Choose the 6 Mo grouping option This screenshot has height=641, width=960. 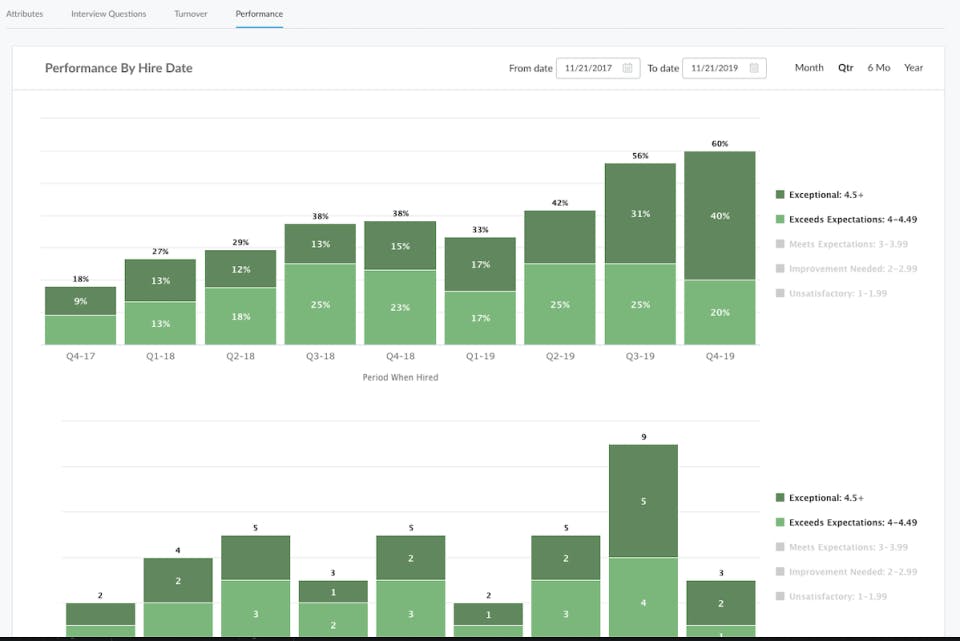tap(879, 67)
